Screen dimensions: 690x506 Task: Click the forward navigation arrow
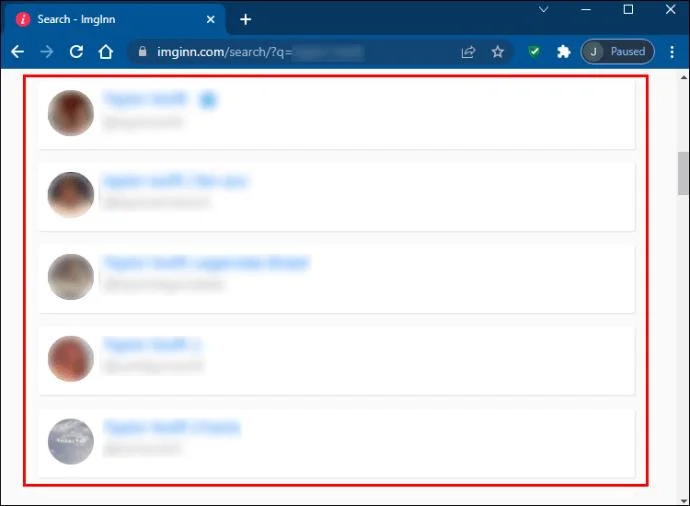coord(47,52)
